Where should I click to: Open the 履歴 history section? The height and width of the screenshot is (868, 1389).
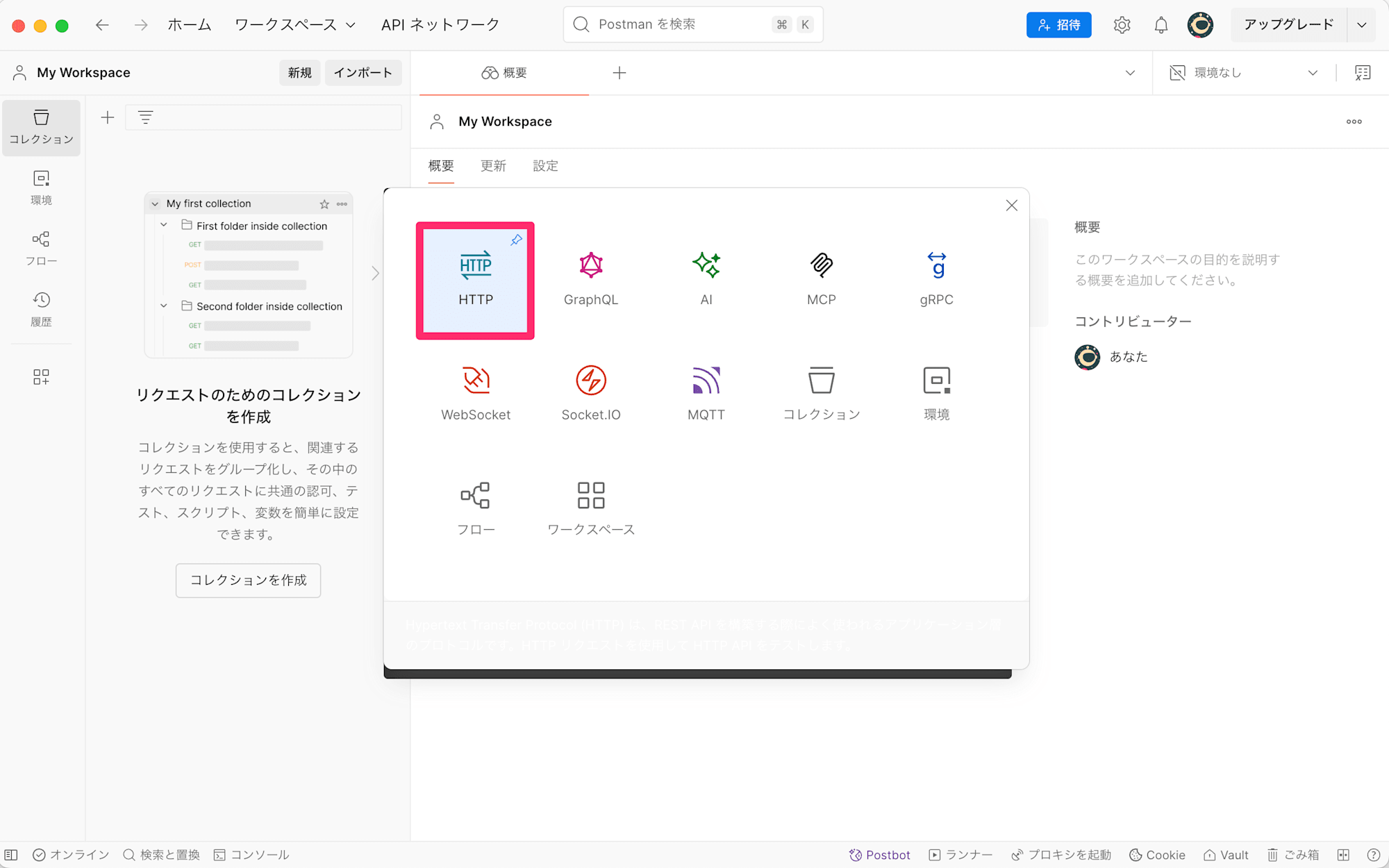coord(42,310)
